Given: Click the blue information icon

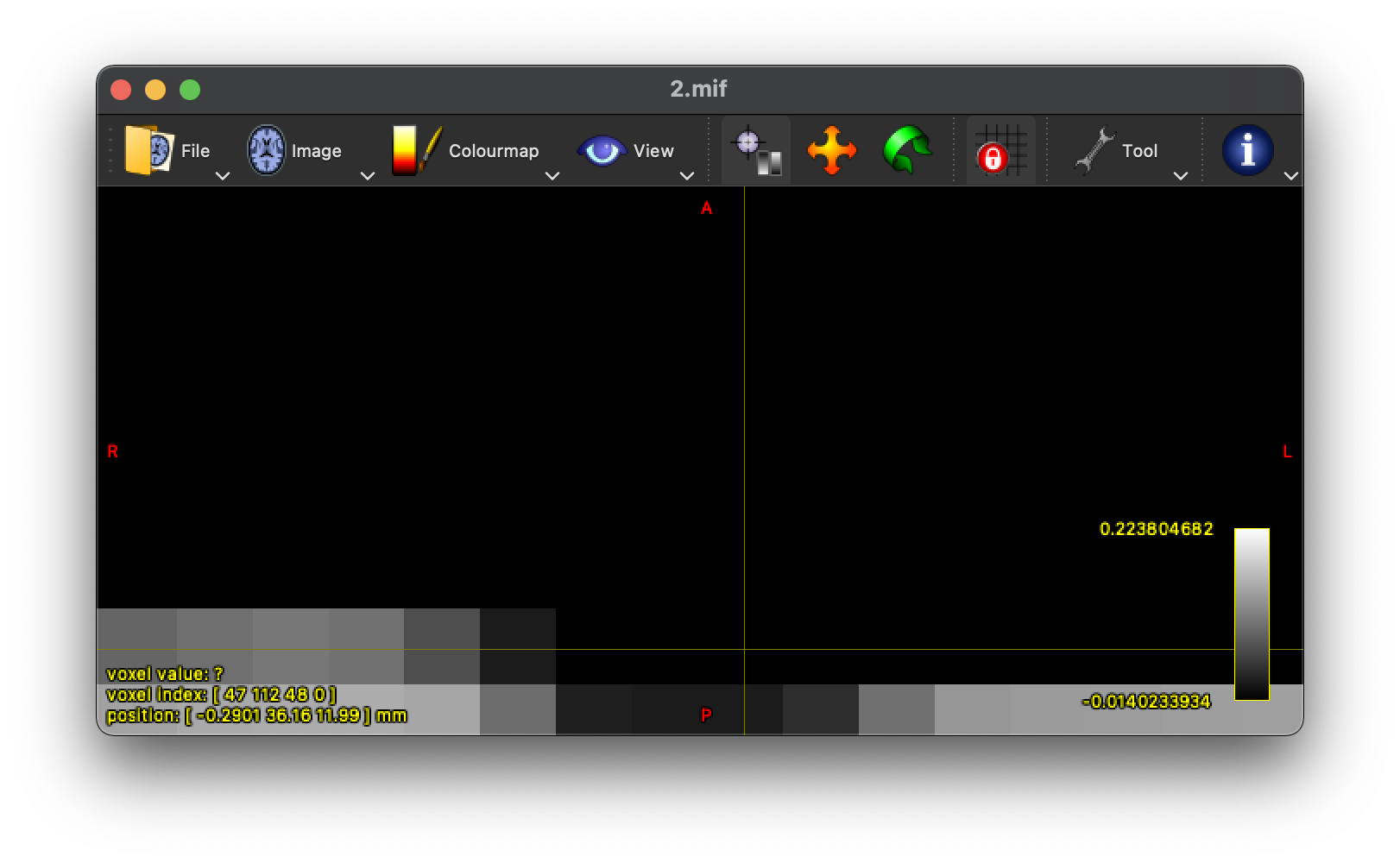Looking at the screenshot, I should (x=1247, y=148).
